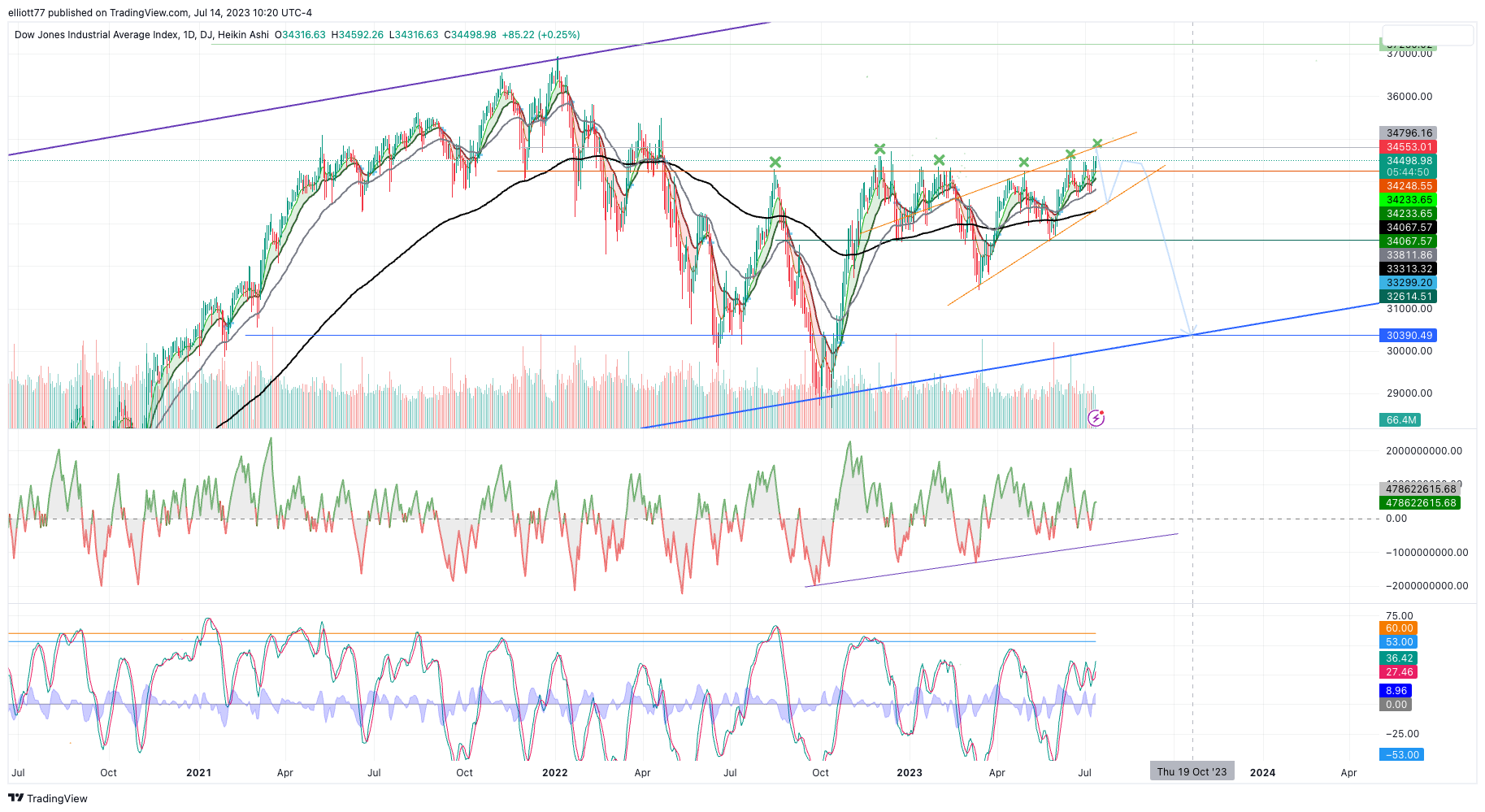Select the gray 34796.16 price label
The height and width of the screenshot is (812, 1485).
click(x=1408, y=133)
